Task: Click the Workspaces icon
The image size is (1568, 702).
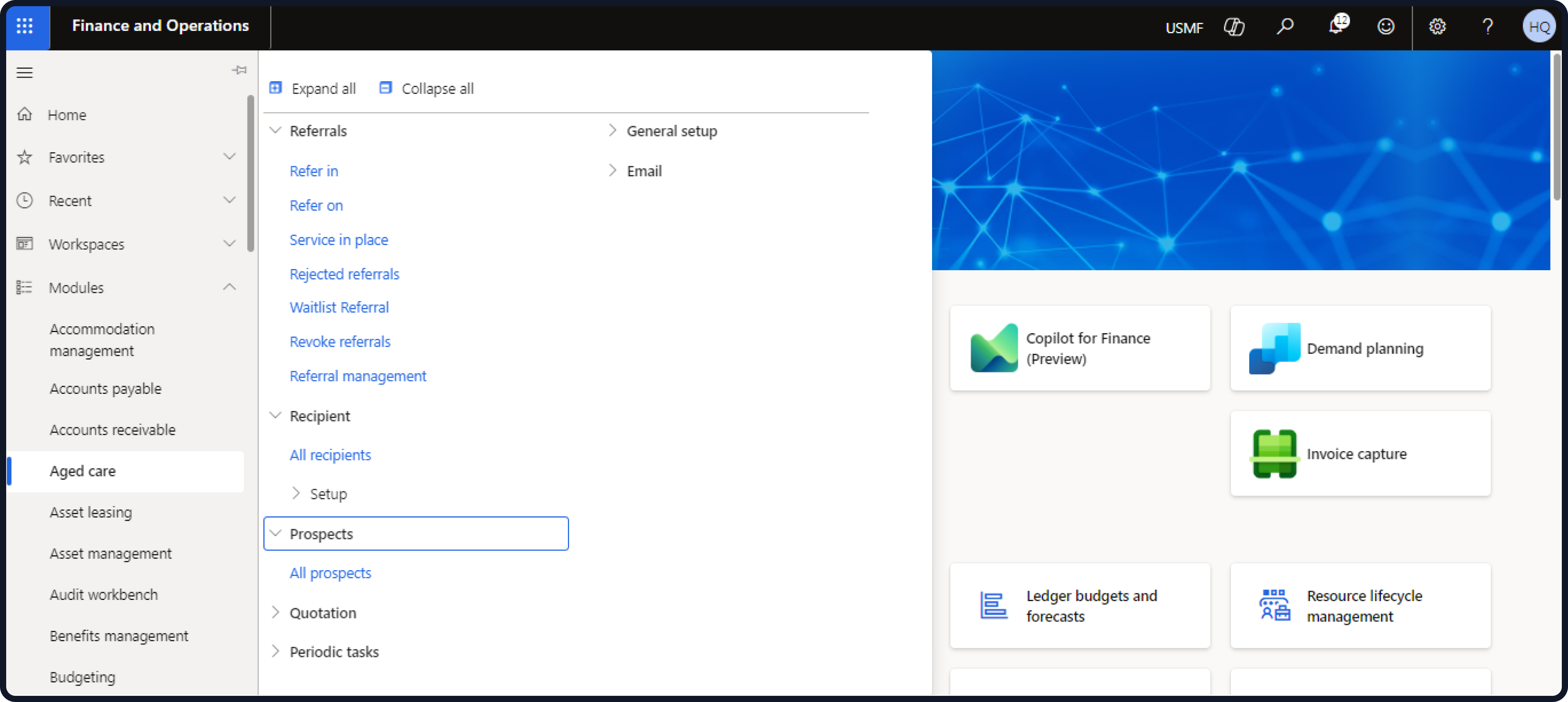Action: pyautogui.click(x=24, y=244)
